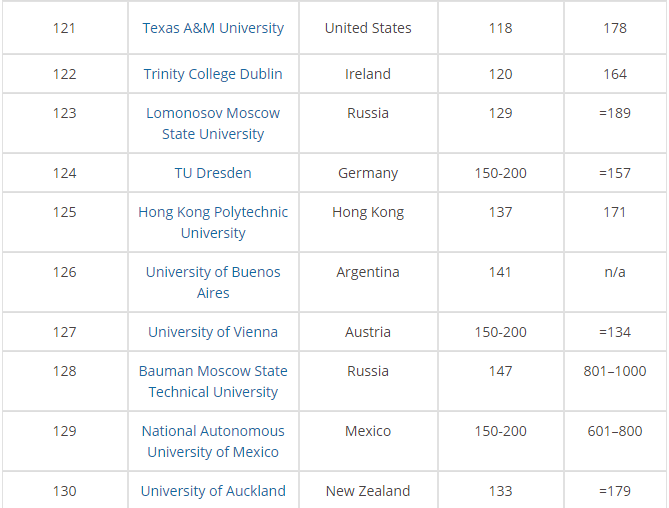Image resolution: width=669 pixels, height=508 pixels.
Task: Click the University of Vienna link
Action: coord(213,332)
